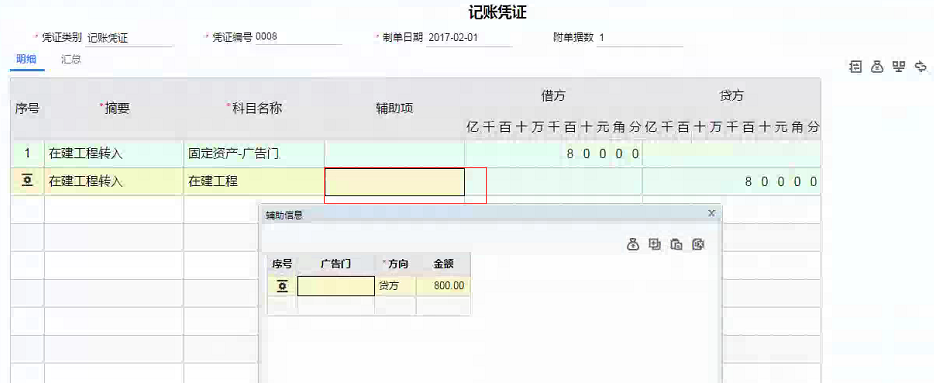Click the notebook transfer icon in voucher toolbar
Image resolution: width=934 pixels, height=383 pixels.
click(855, 67)
